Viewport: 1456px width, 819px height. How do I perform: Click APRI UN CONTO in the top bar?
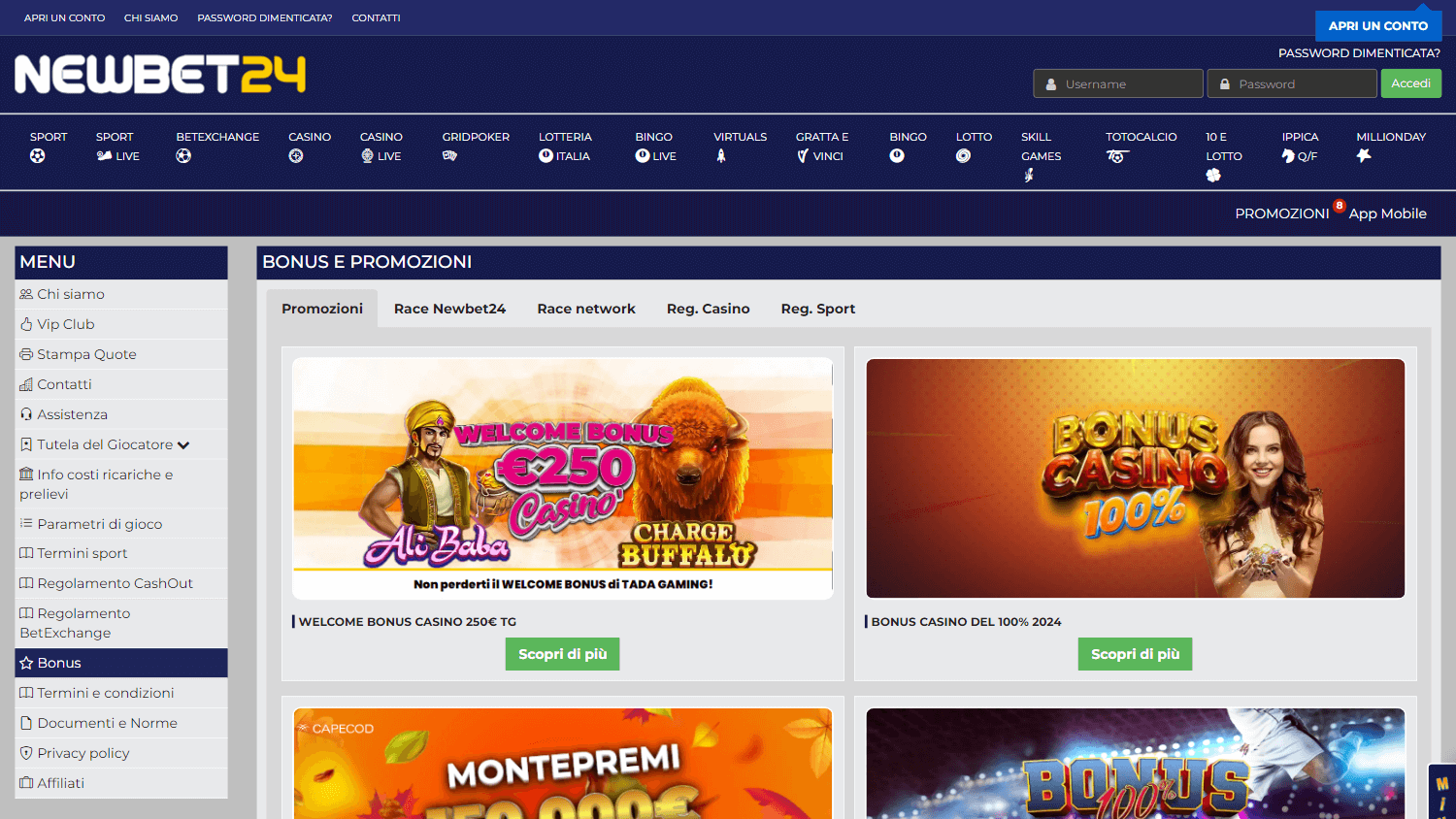[x=64, y=17]
